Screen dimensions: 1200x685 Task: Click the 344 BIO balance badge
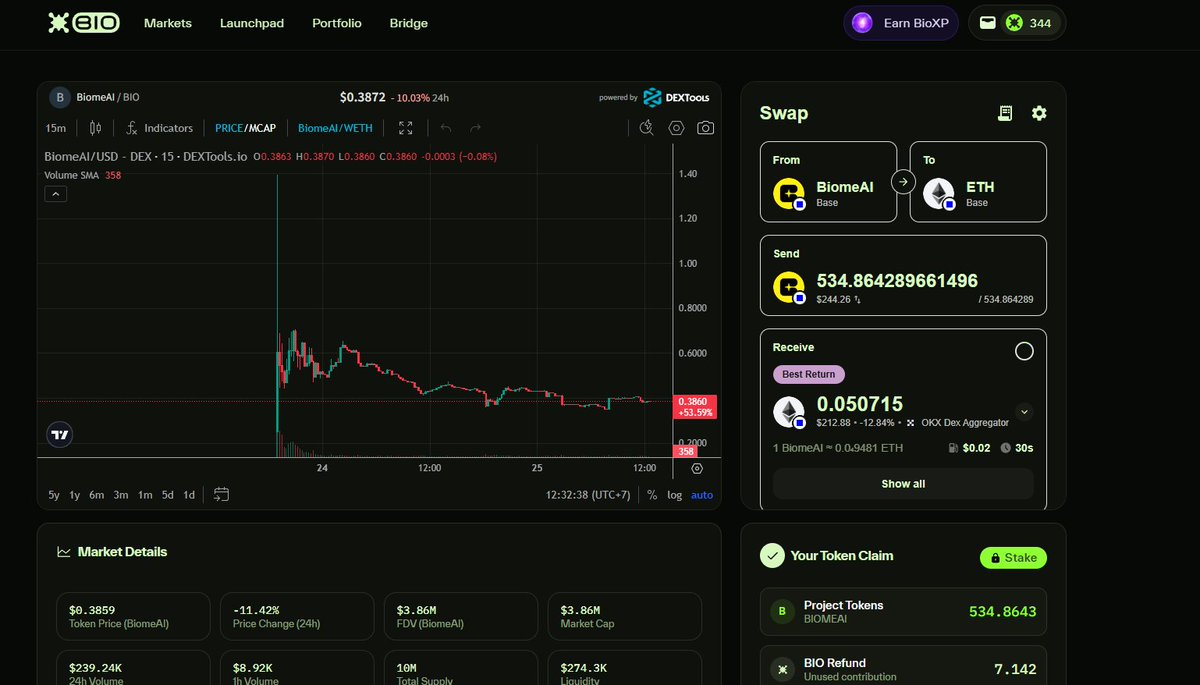click(1031, 23)
